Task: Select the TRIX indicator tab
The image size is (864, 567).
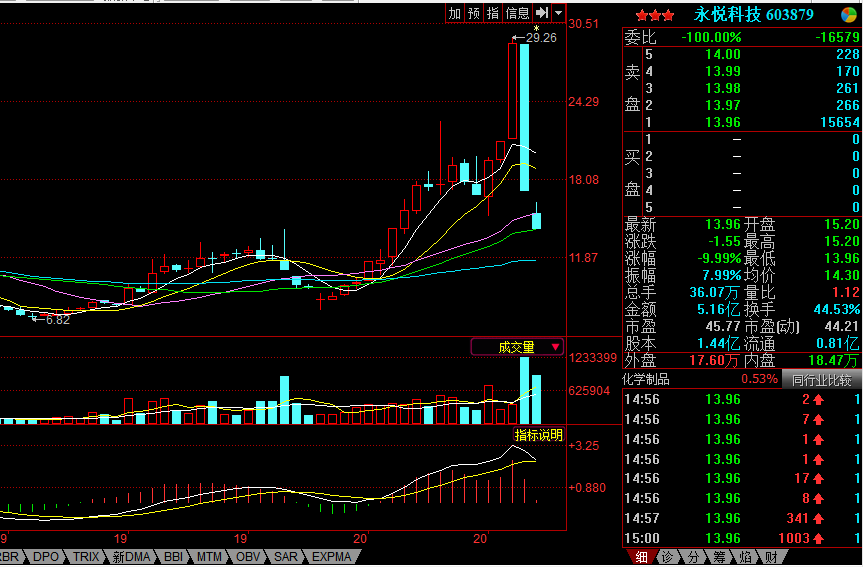Action: click(x=86, y=557)
